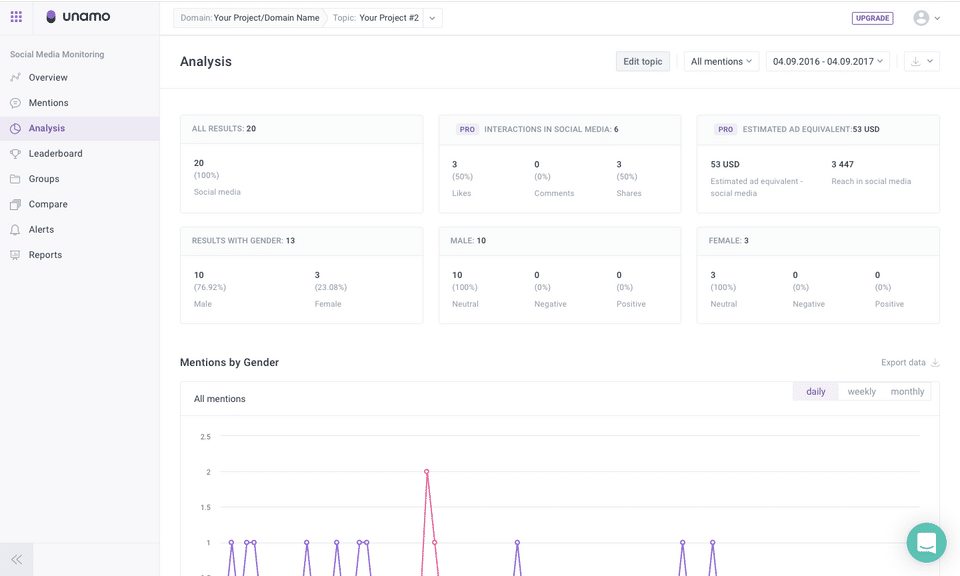Viewport: 960px width, 576px height.
Task: Open the date range picker dropdown
Action: (x=829, y=62)
